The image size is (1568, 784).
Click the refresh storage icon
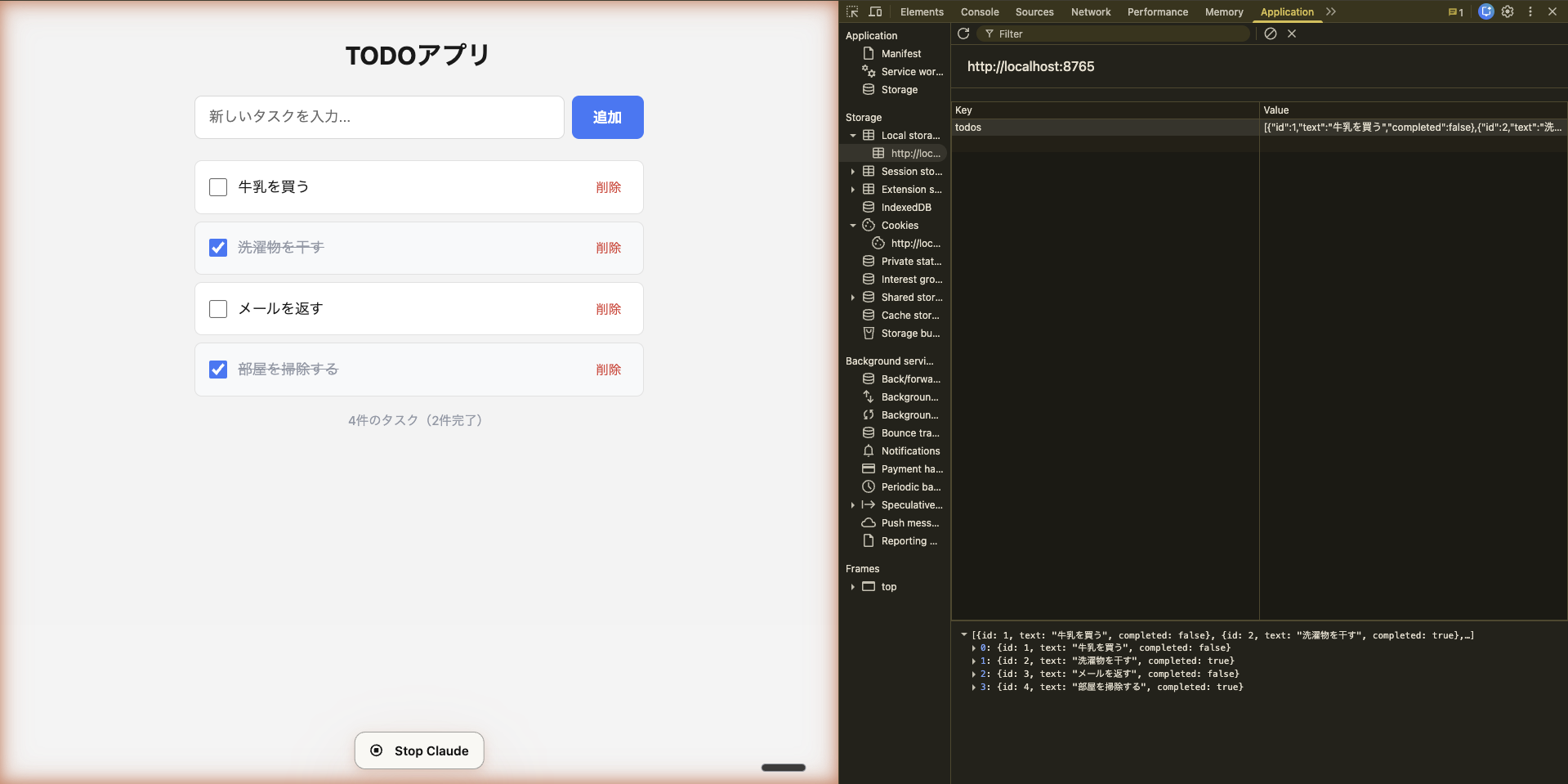[x=963, y=34]
